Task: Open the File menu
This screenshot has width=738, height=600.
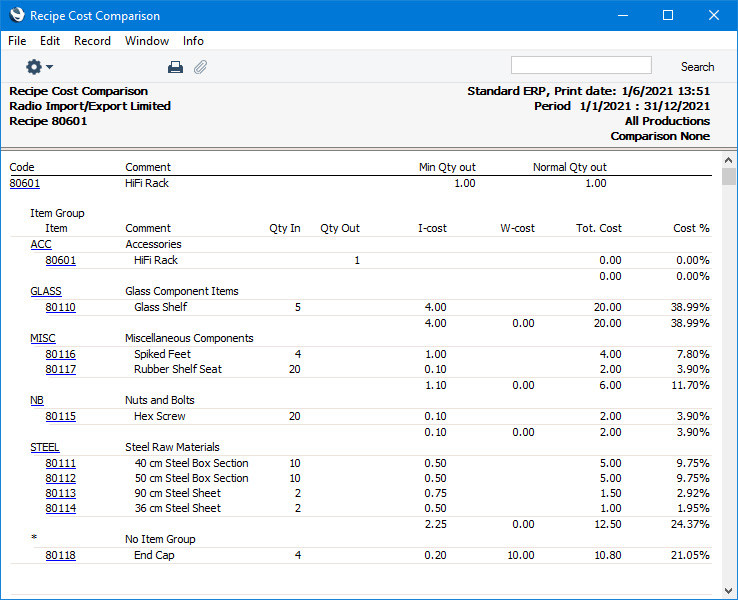Action: pyautogui.click(x=17, y=41)
